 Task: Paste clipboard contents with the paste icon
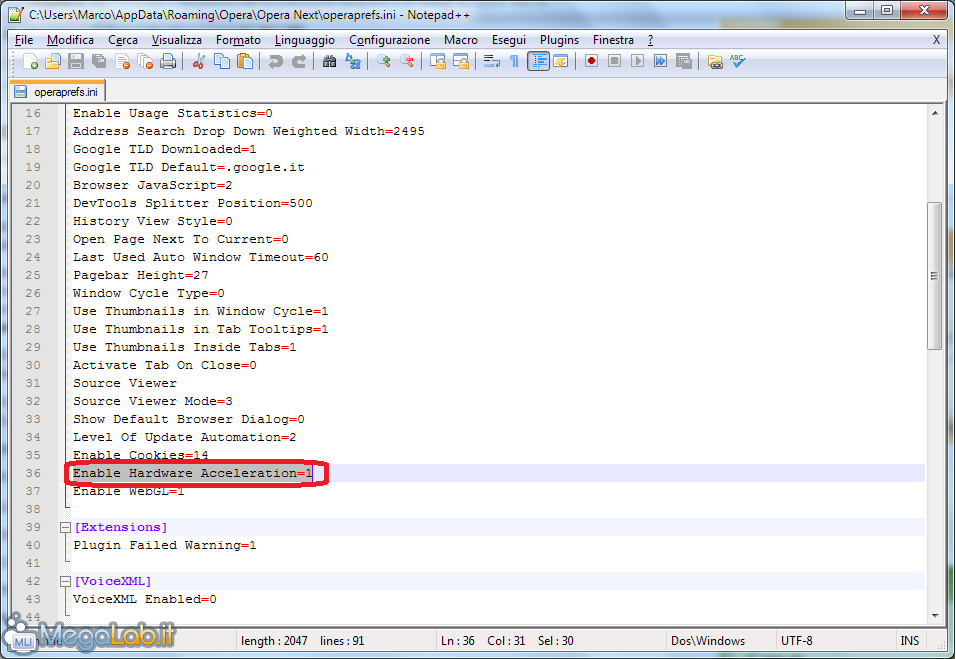click(x=245, y=61)
